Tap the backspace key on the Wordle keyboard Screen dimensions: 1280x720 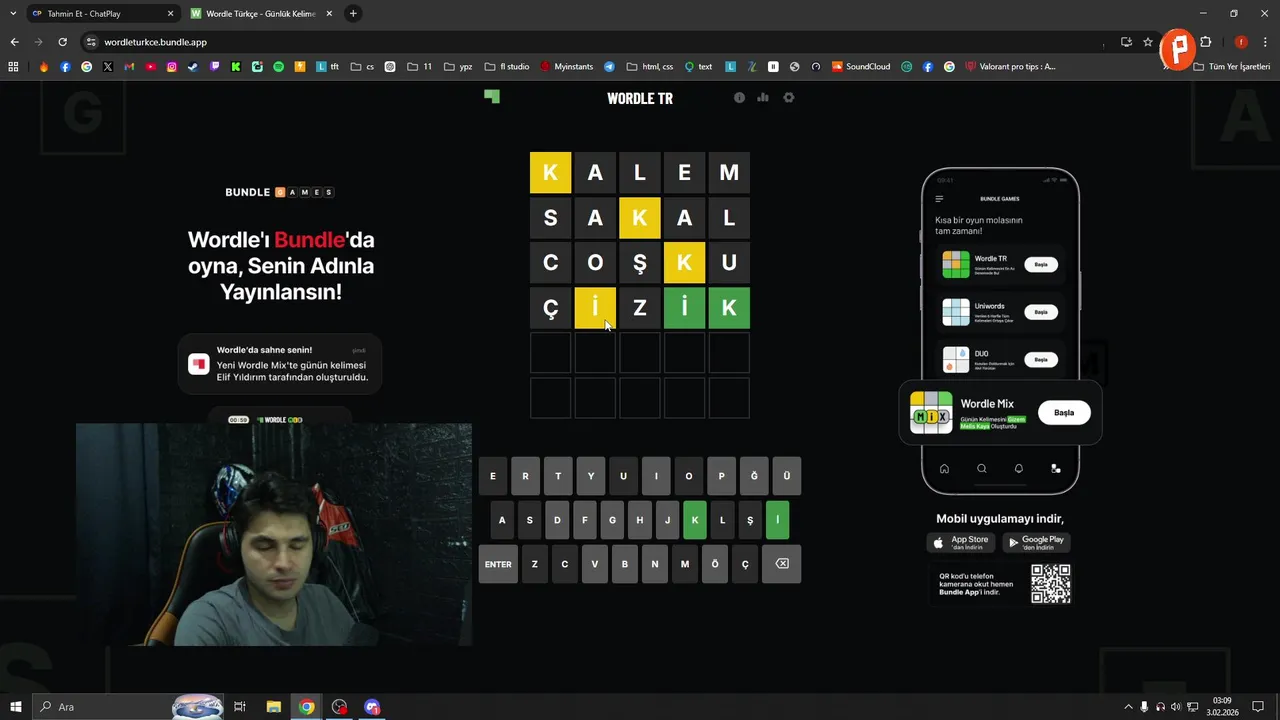tap(782, 564)
